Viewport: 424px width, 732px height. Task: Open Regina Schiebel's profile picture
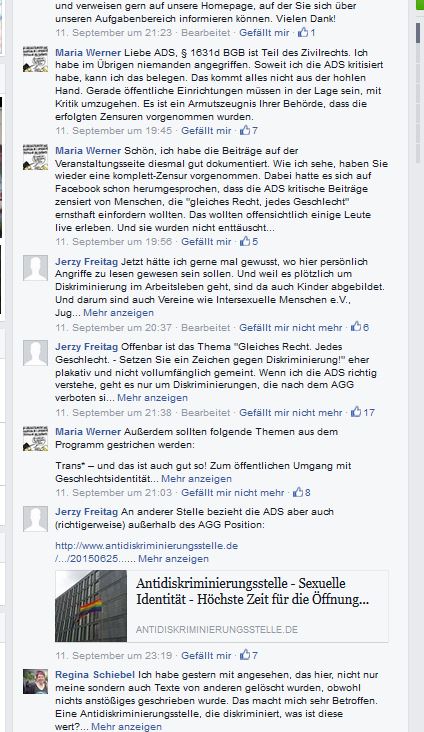tap(35, 682)
